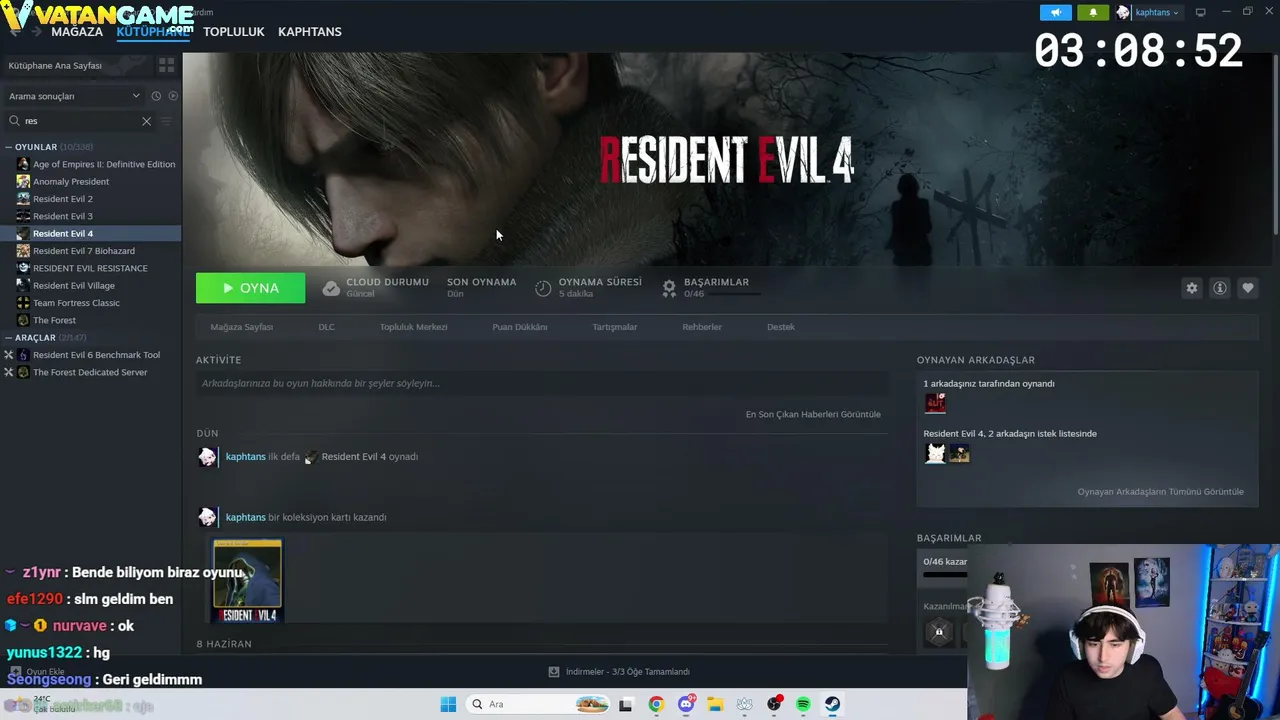Viewport: 1280px width, 720px height.
Task: Select Team Fortress Classic
Action: coord(76,303)
